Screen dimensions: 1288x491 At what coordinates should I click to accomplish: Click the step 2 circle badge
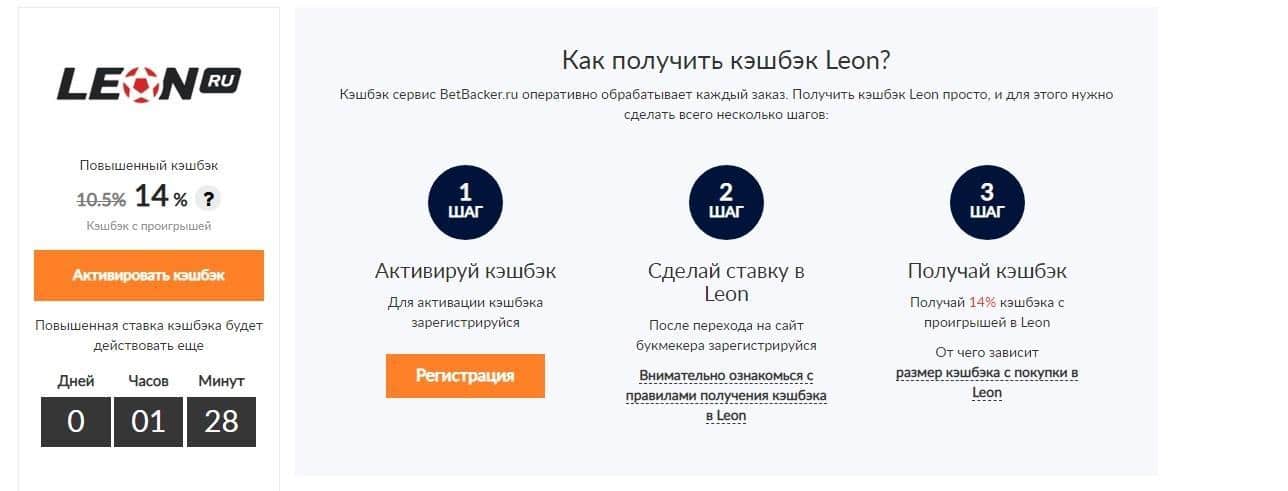[x=726, y=201]
